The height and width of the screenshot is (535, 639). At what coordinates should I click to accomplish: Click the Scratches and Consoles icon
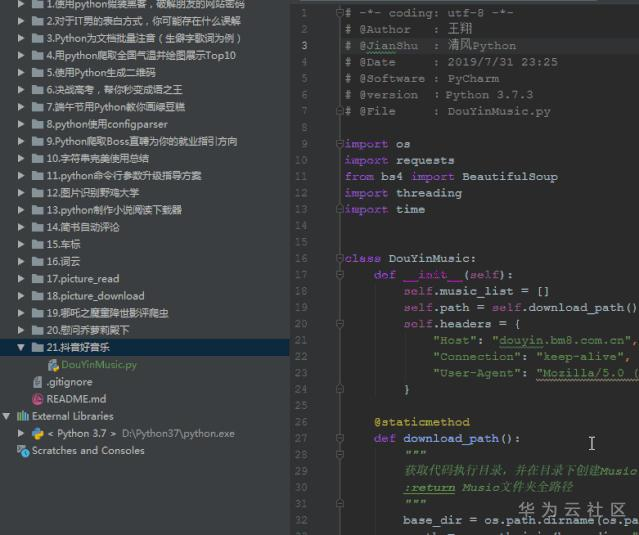23,451
